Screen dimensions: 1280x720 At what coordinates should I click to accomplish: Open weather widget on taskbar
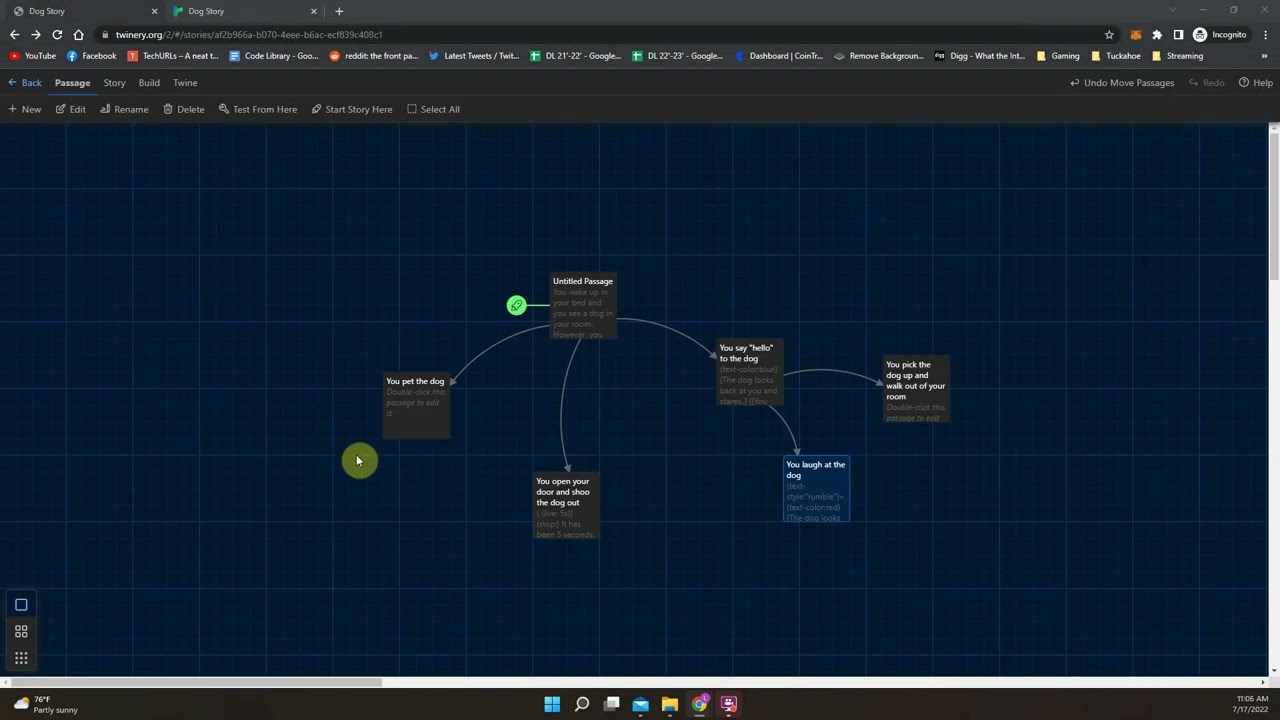(x=45, y=704)
